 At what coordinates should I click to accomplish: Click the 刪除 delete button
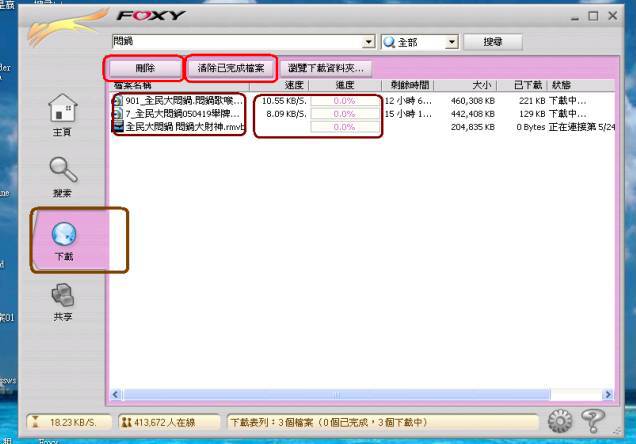coord(145,68)
